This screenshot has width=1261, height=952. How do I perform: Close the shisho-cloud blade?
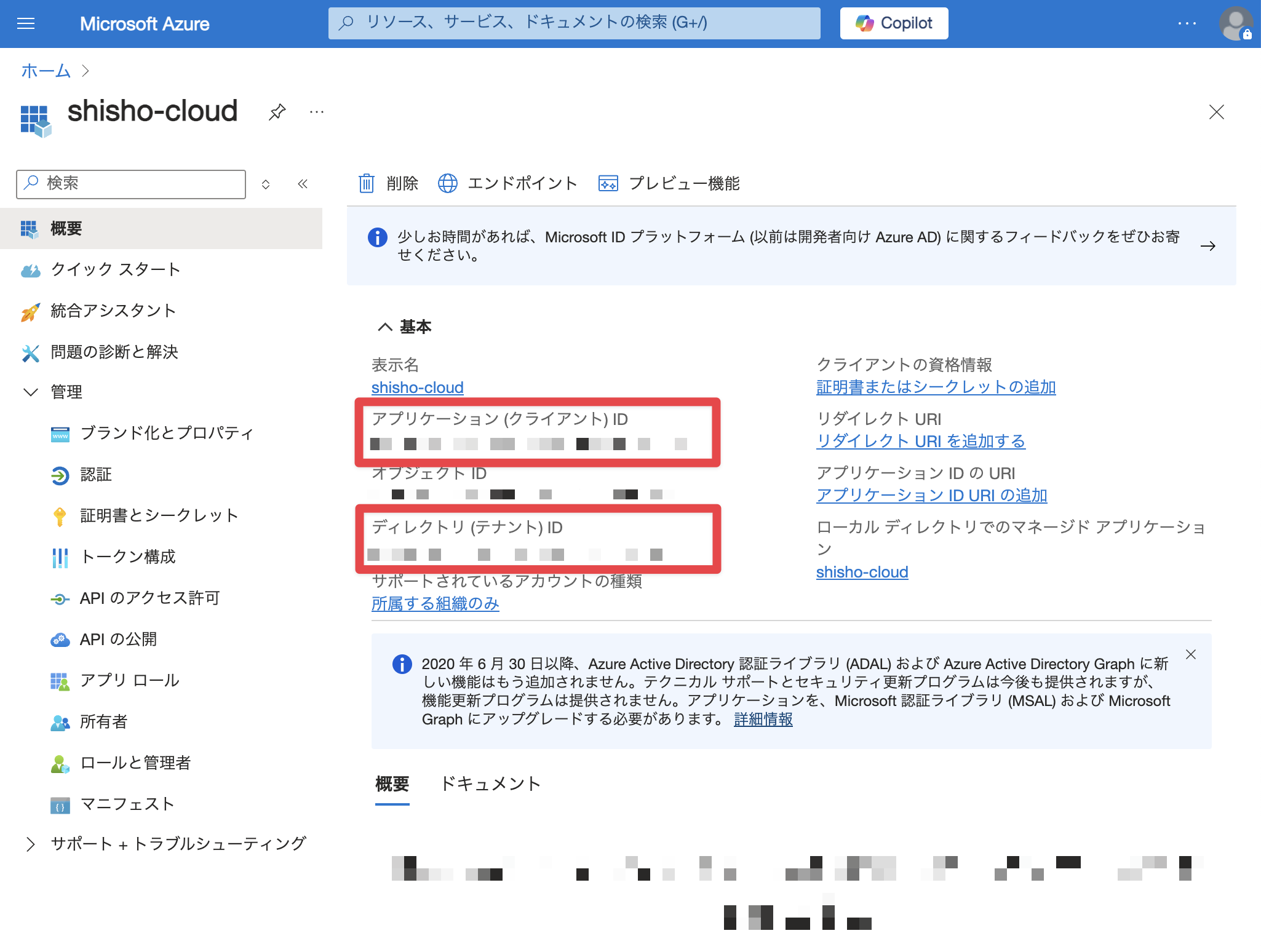click(1216, 112)
